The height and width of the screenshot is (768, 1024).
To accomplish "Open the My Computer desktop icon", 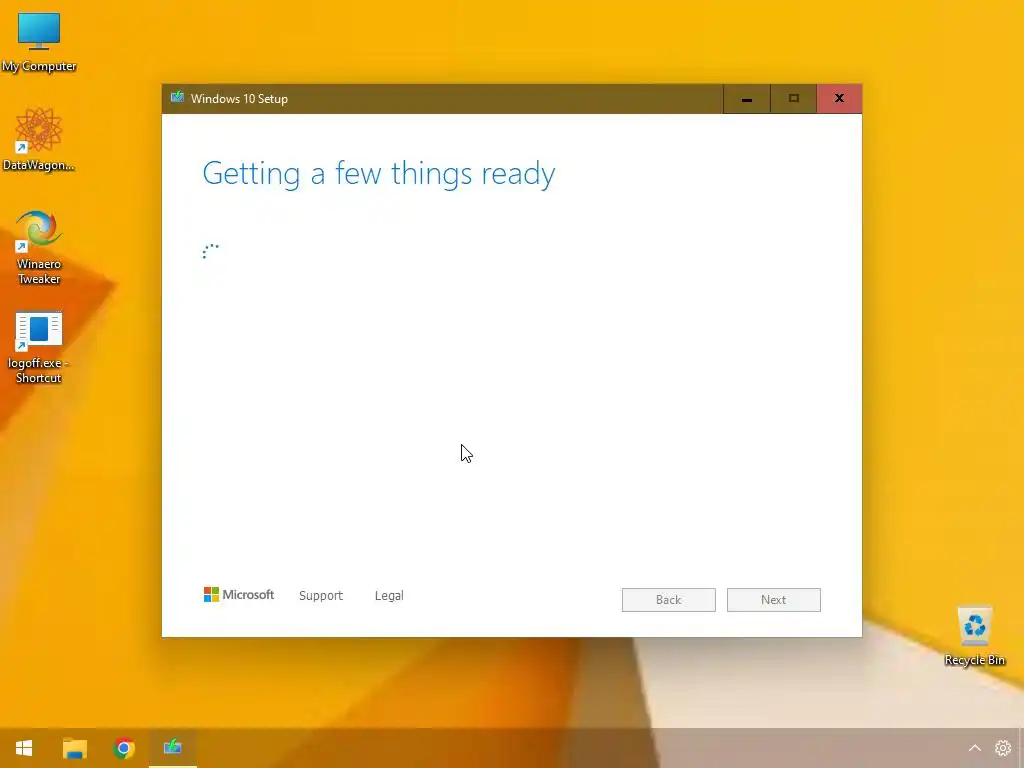I will pyautogui.click(x=39, y=42).
